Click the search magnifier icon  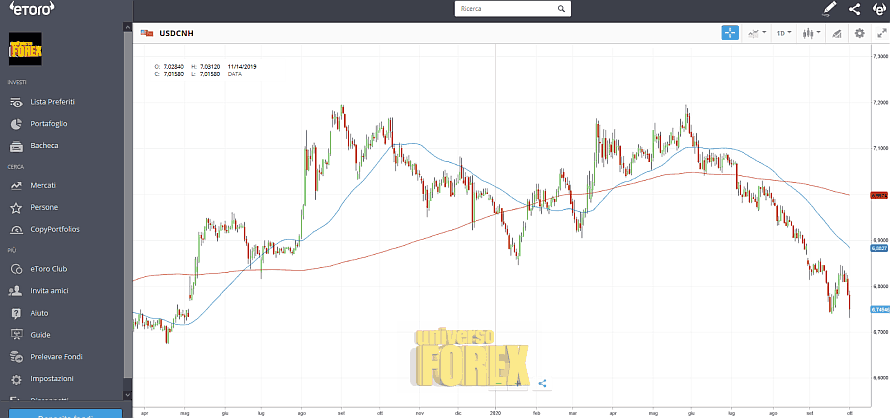tap(565, 9)
